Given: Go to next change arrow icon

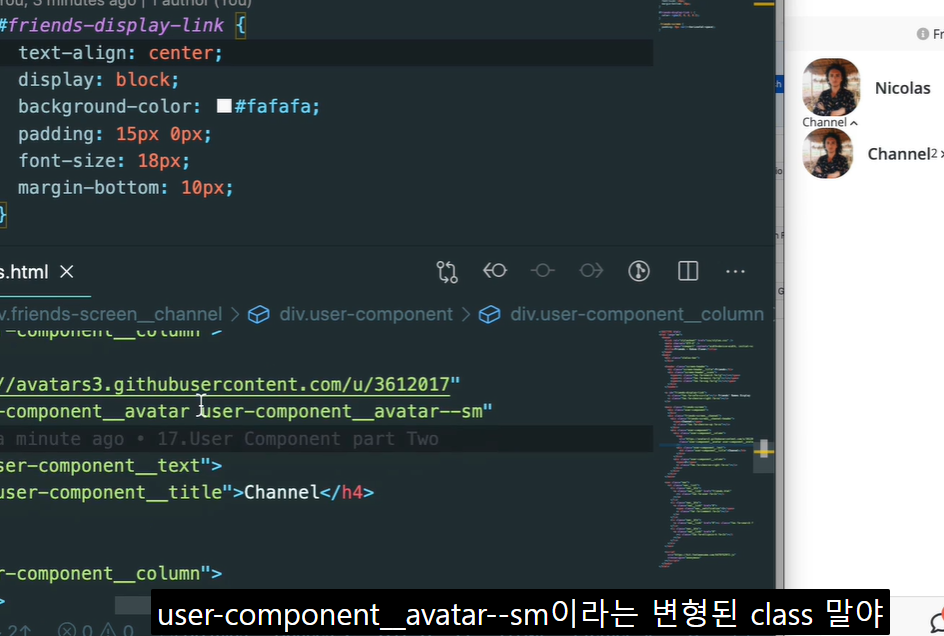Looking at the screenshot, I should [x=591, y=271].
